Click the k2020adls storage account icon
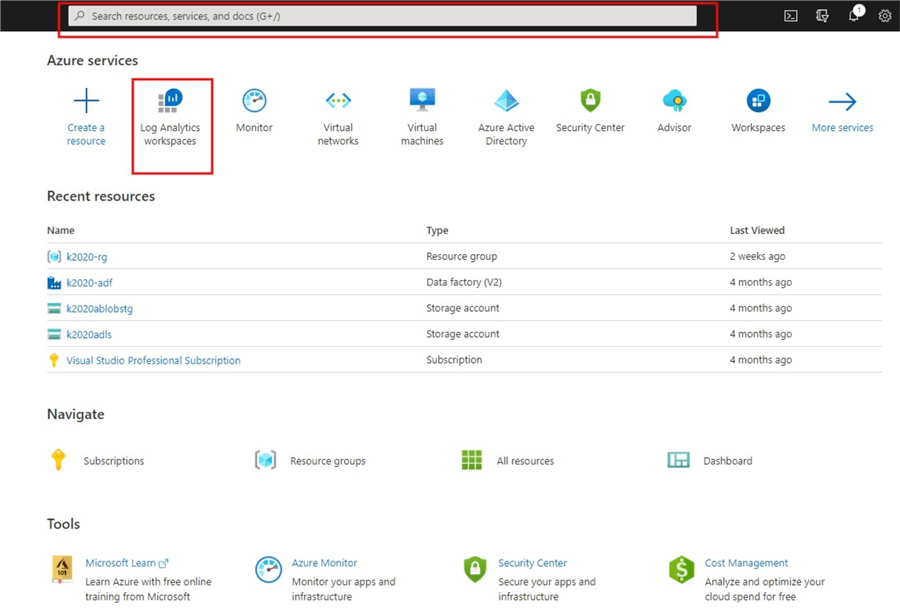This screenshot has height=615, width=900. click(x=54, y=334)
